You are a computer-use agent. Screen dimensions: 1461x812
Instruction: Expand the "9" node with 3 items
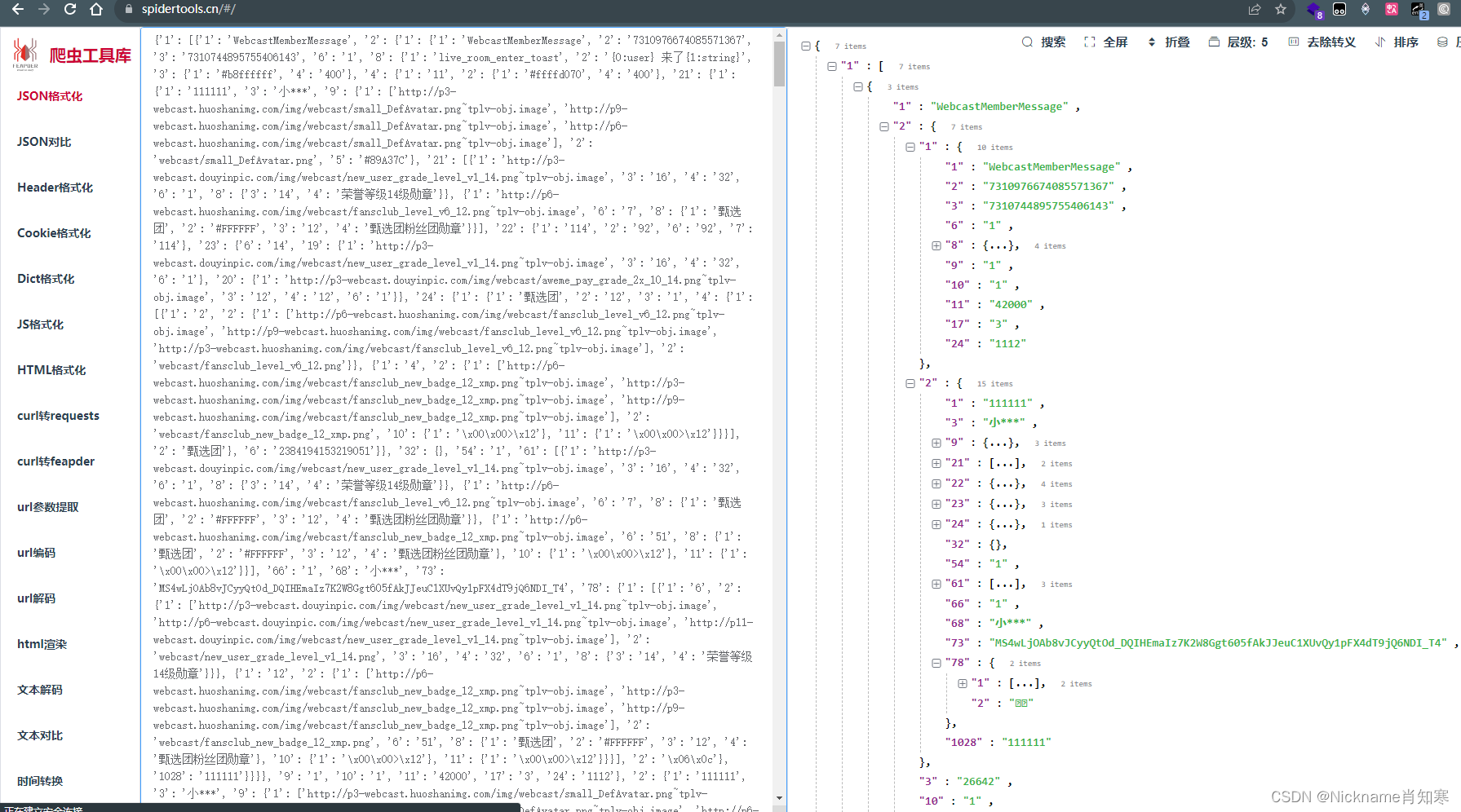click(936, 443)
